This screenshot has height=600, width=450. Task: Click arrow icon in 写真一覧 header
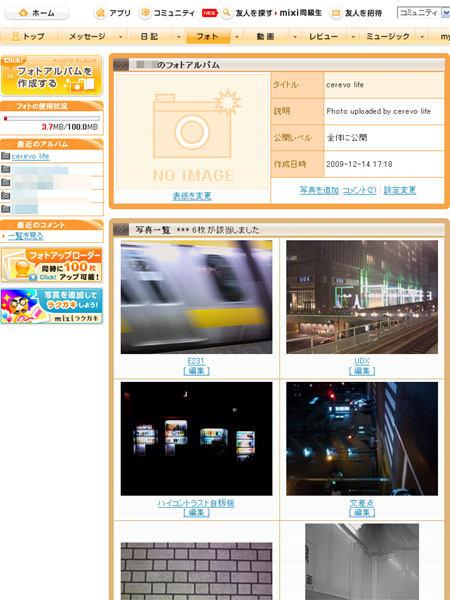tap(121, 230)
